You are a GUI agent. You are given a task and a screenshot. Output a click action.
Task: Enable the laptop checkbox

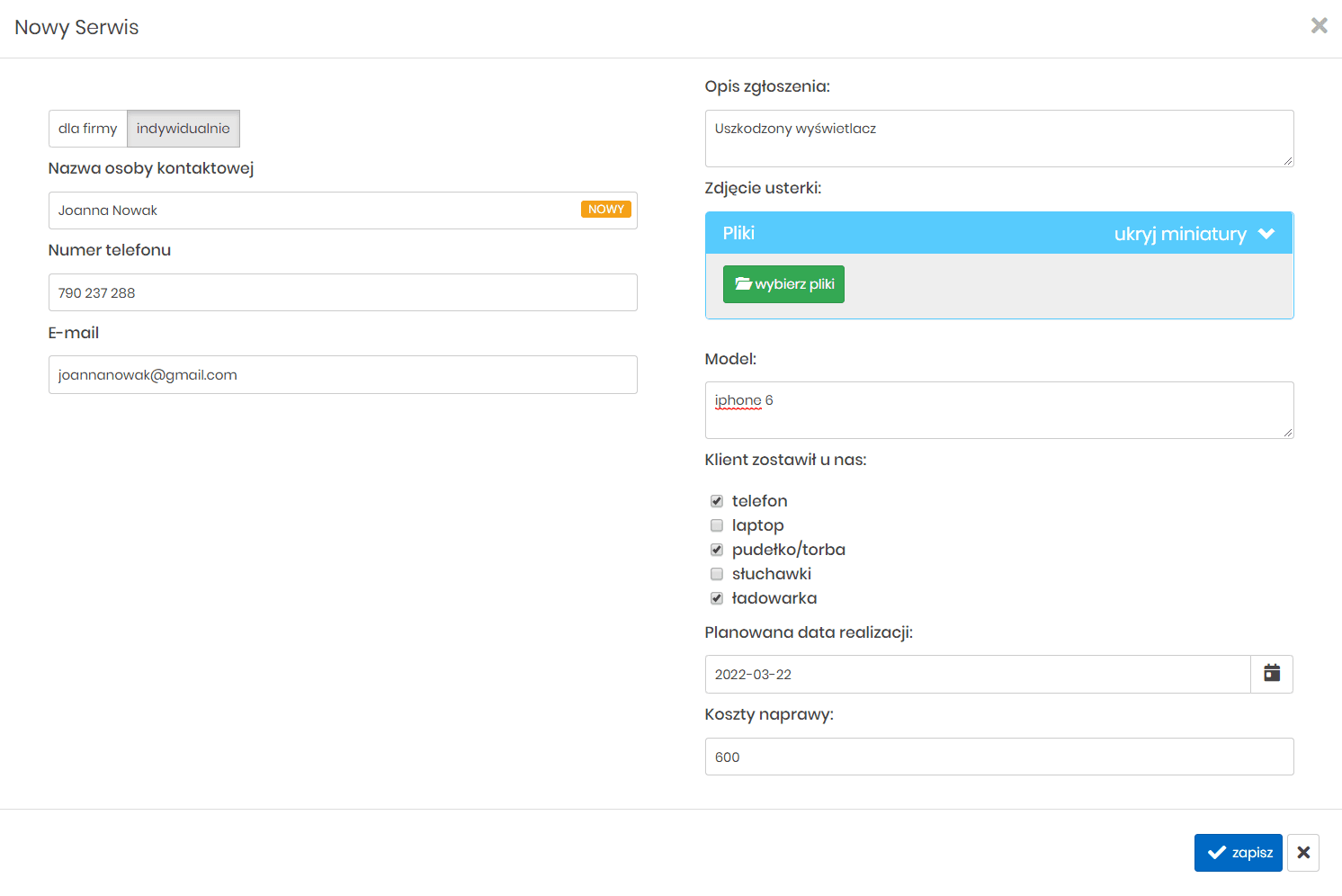(717, 525)
